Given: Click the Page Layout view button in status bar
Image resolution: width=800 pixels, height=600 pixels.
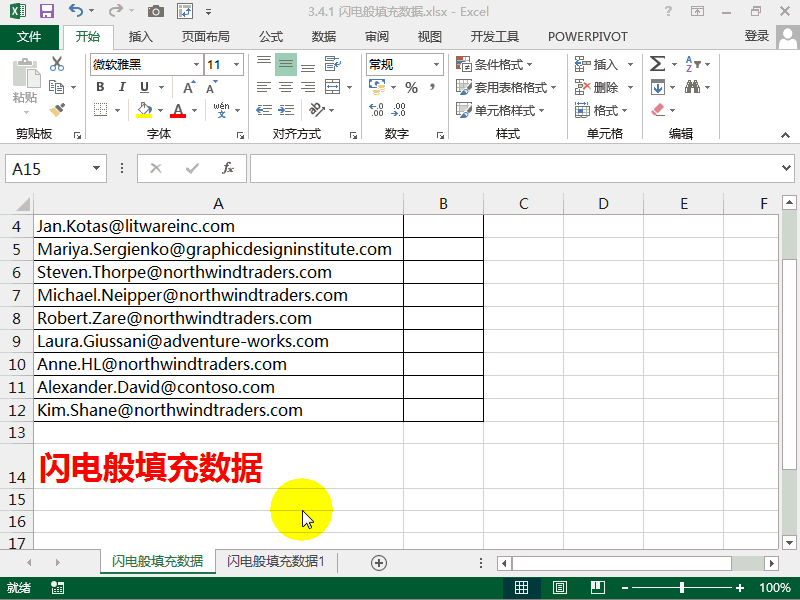Looking at the screenshot, I should pyautogui.click(x=560, y=588).
